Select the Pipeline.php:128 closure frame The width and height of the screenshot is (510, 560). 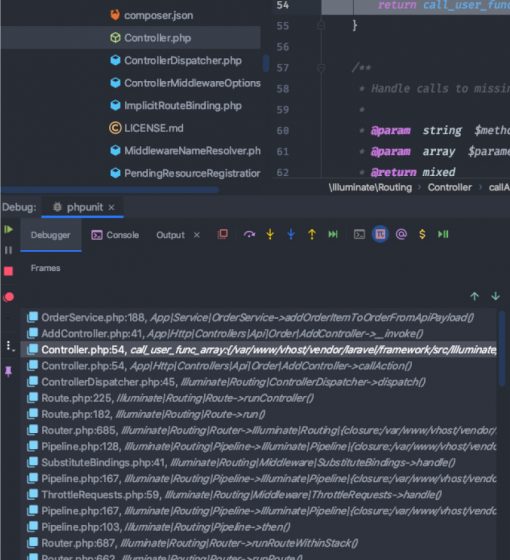[x=259, y=446]
